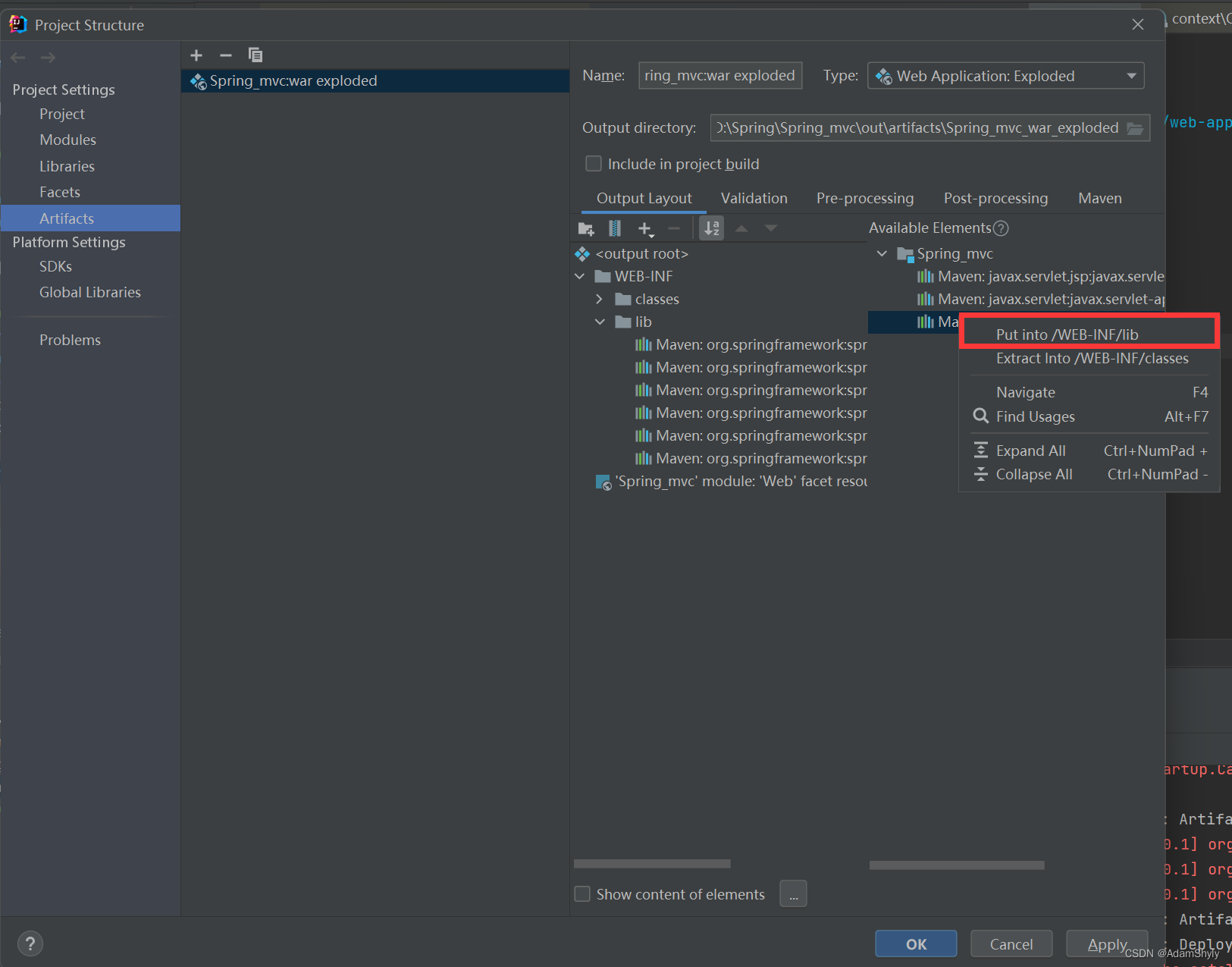The image size is (1232, 967).
Task: Expand the classes folder node
Action: tap(599, 299)
